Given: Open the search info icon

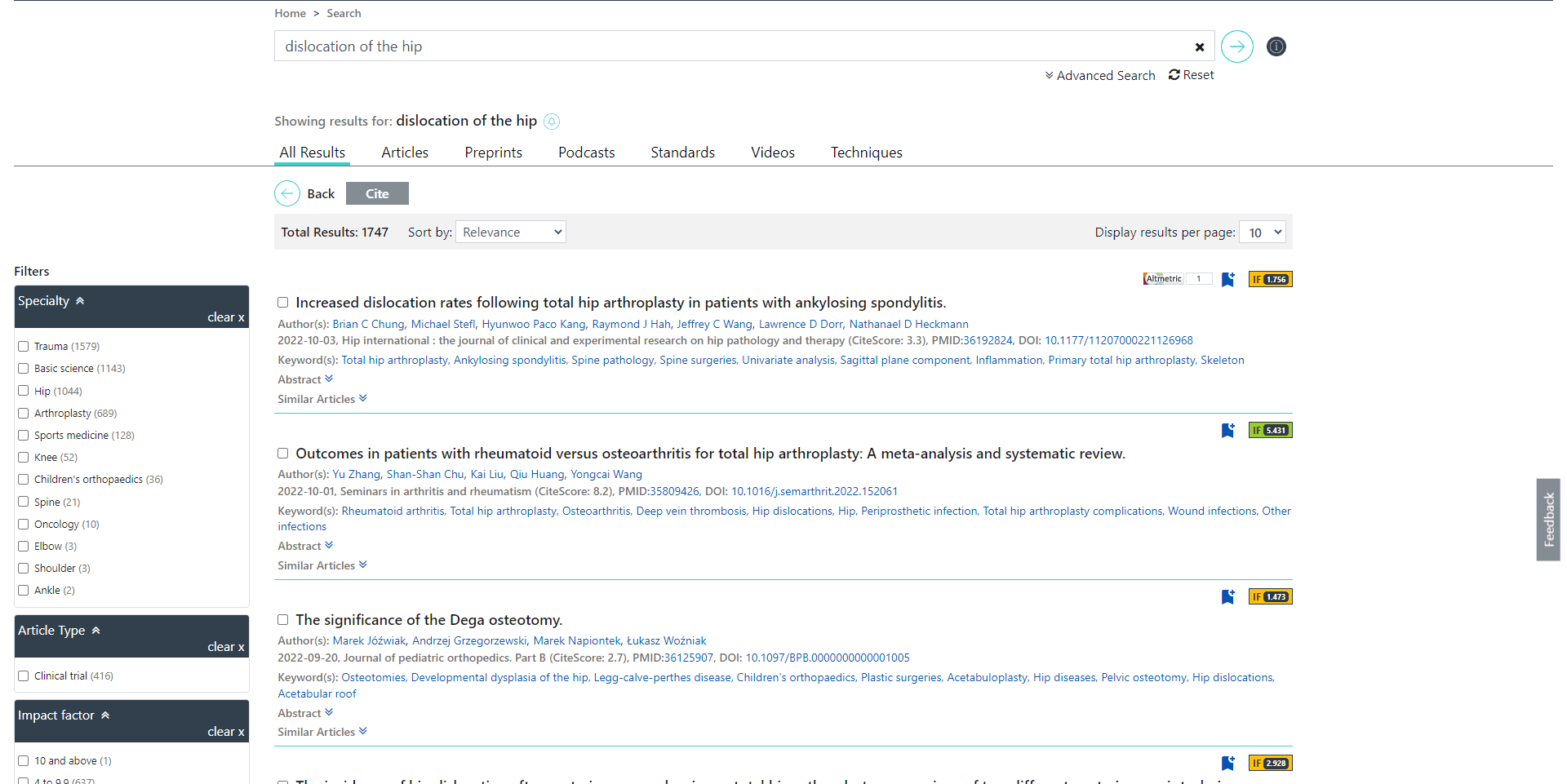Looking at the screenshot, I should tap(1276, 47).
